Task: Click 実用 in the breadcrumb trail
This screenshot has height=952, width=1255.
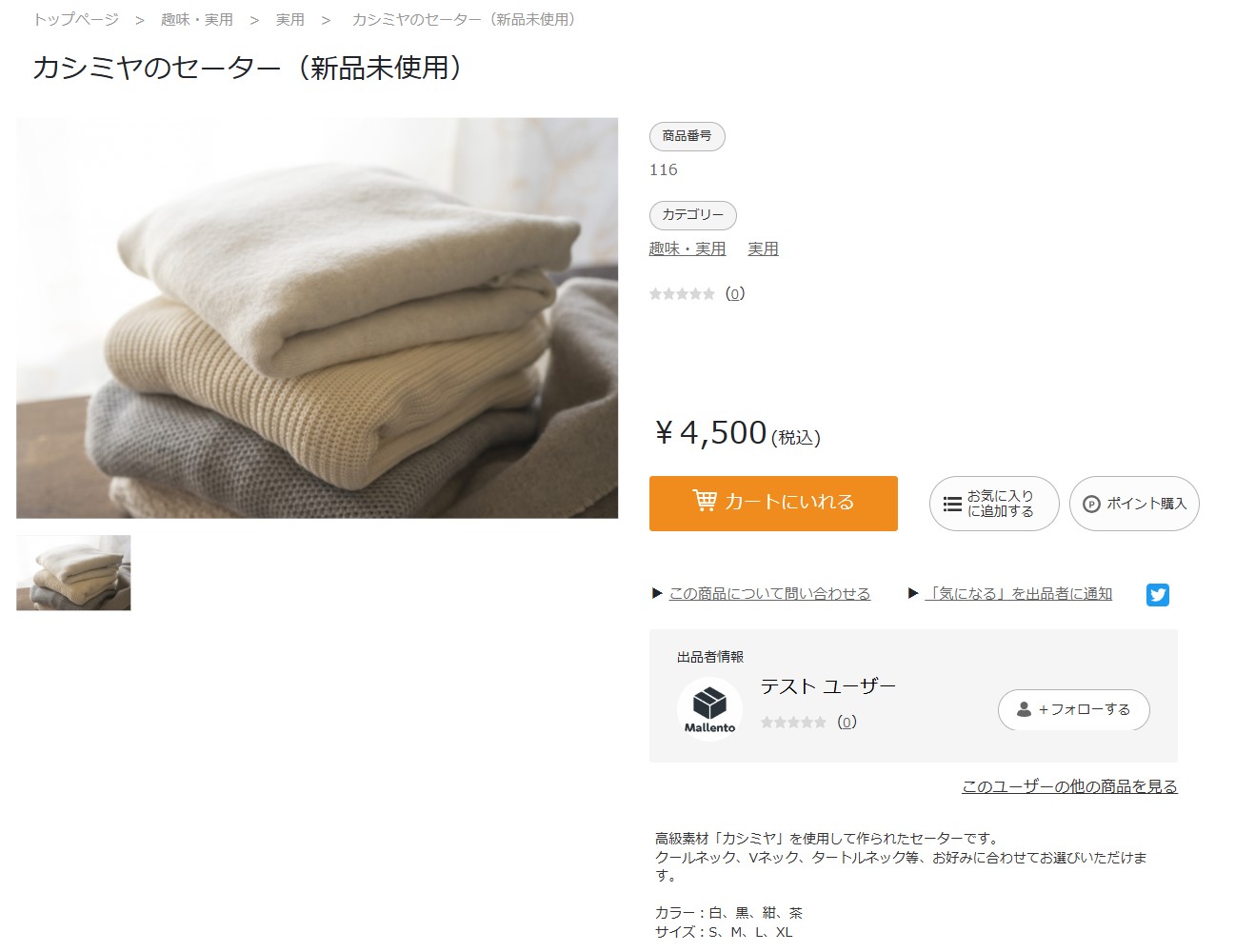Action: point(290,20)
